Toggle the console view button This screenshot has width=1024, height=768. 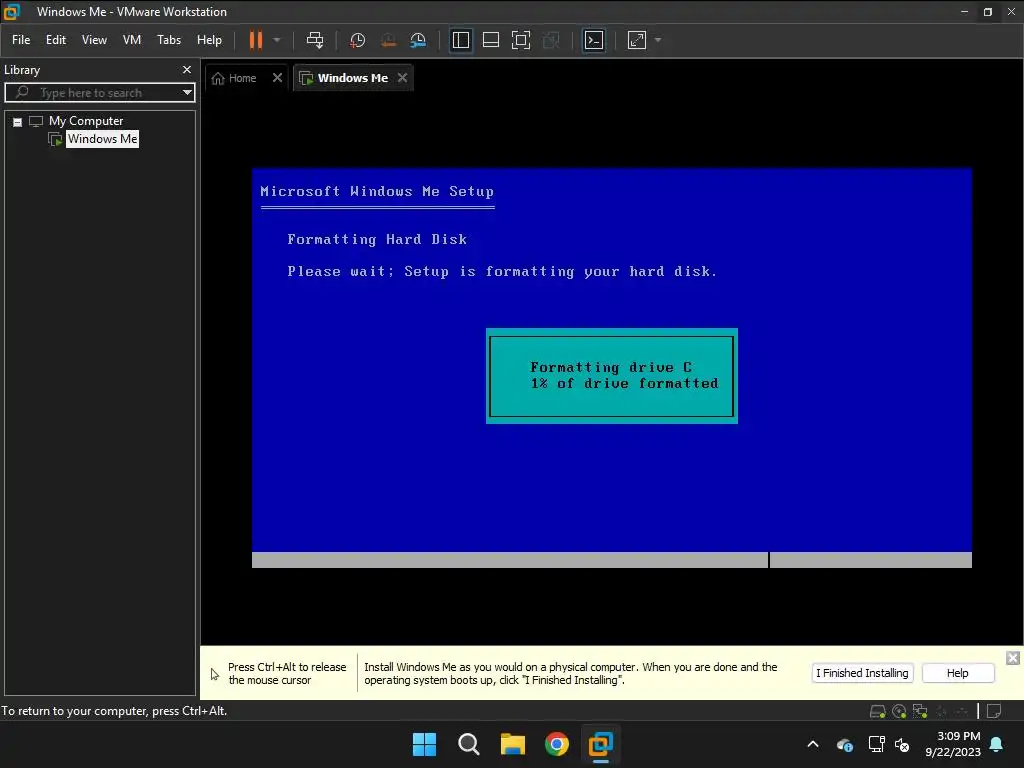pos(594,40)
